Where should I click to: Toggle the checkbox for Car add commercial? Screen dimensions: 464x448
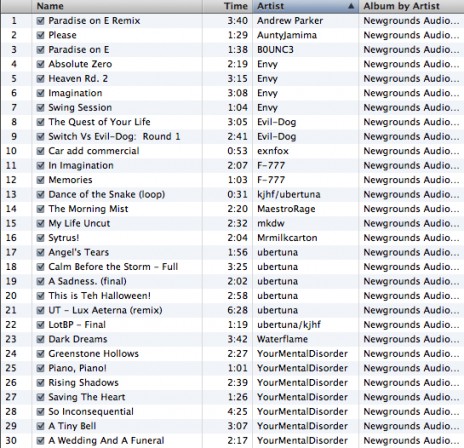(x=40, y=151)
